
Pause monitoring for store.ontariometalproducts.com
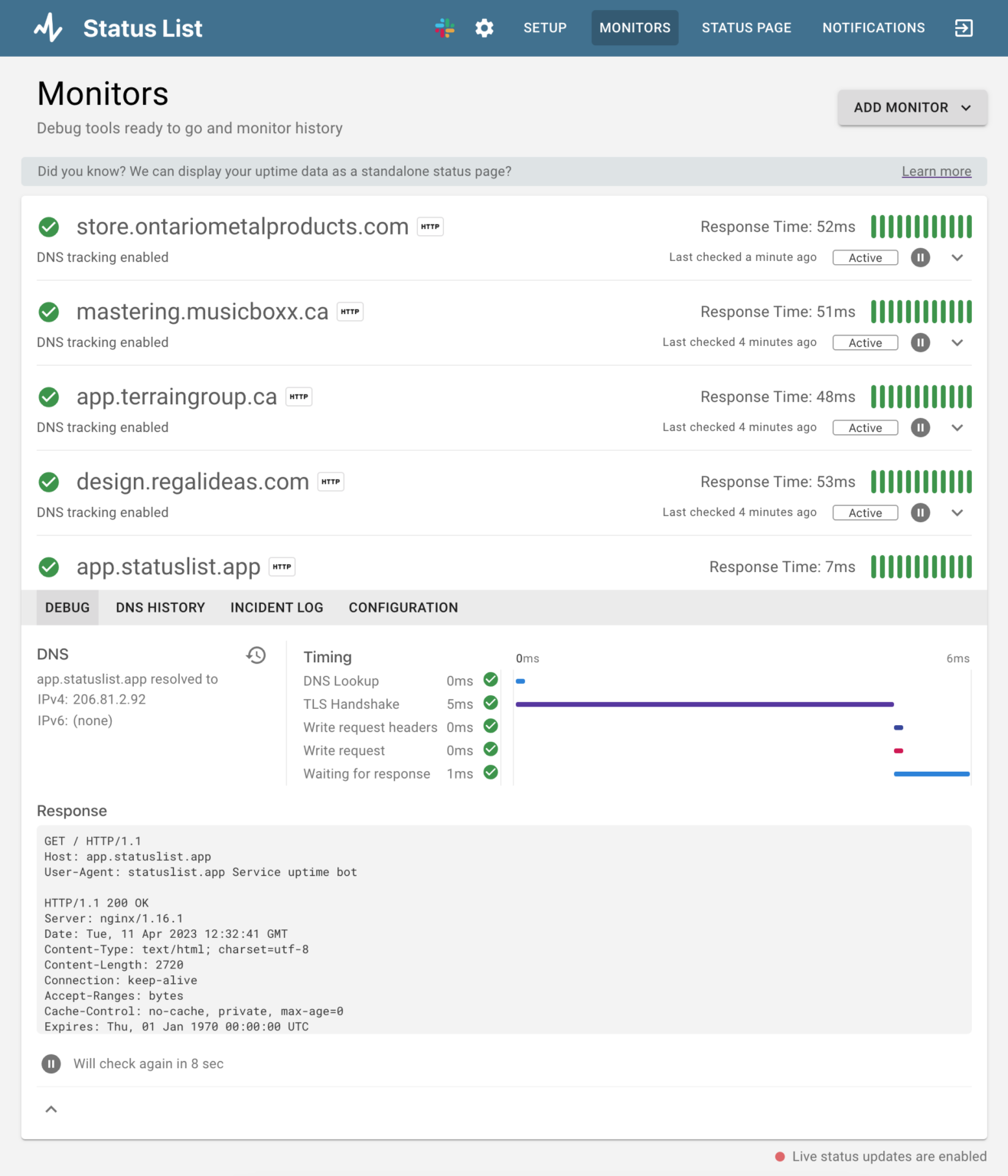point(921,257)
